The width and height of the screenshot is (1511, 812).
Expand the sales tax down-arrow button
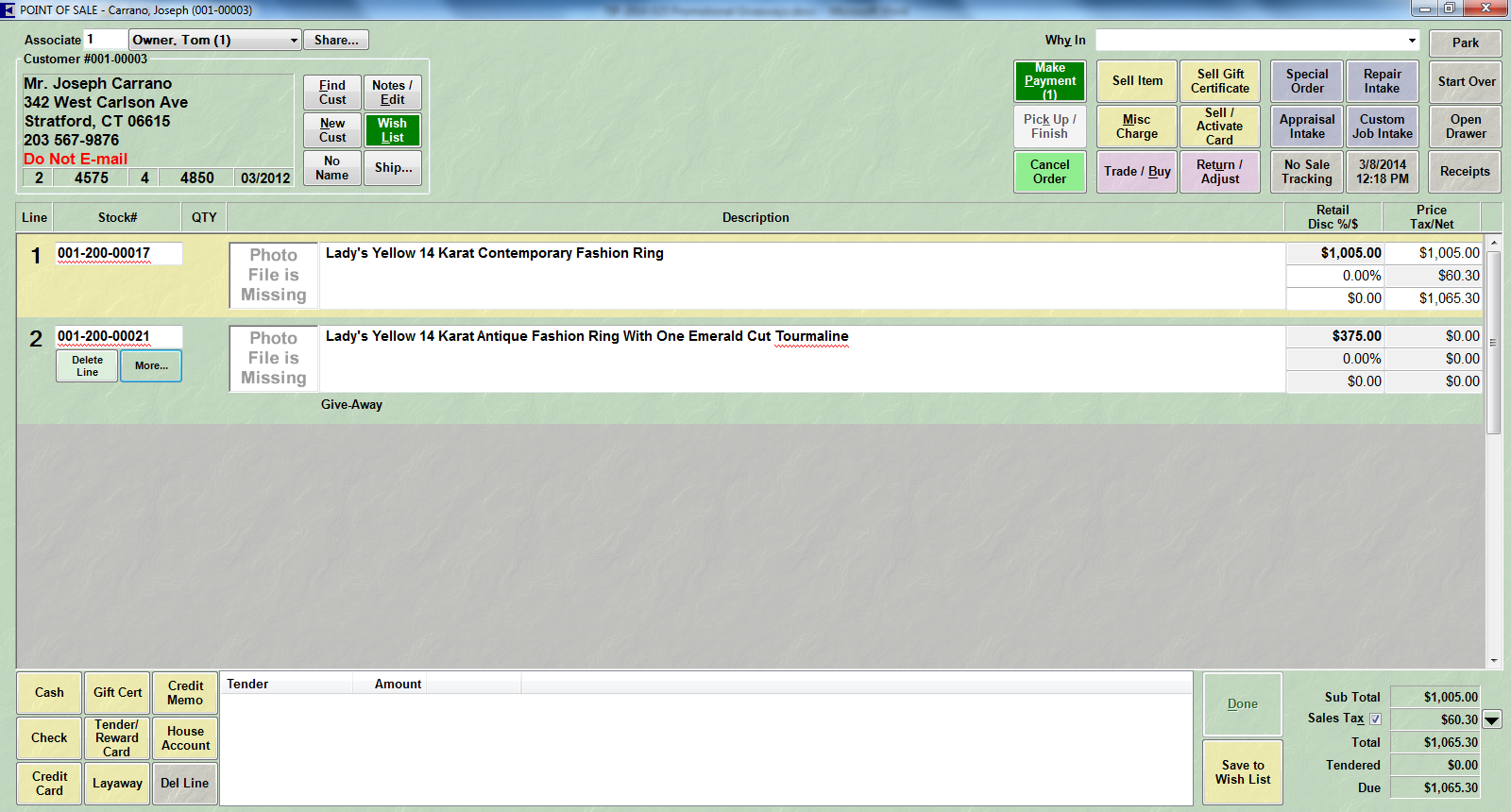point(1492,720)
